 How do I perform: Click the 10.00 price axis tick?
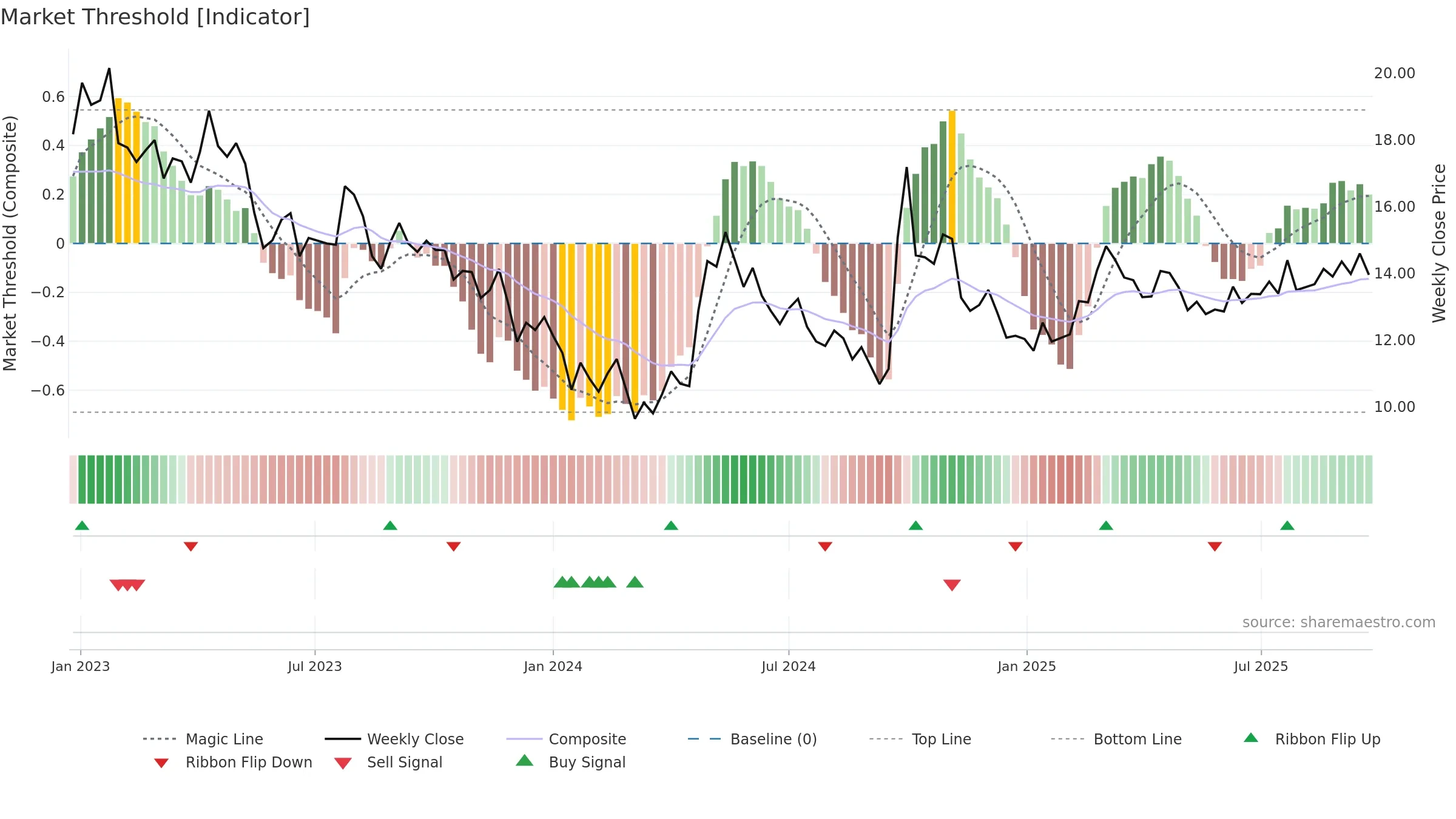coord(1395,407)
